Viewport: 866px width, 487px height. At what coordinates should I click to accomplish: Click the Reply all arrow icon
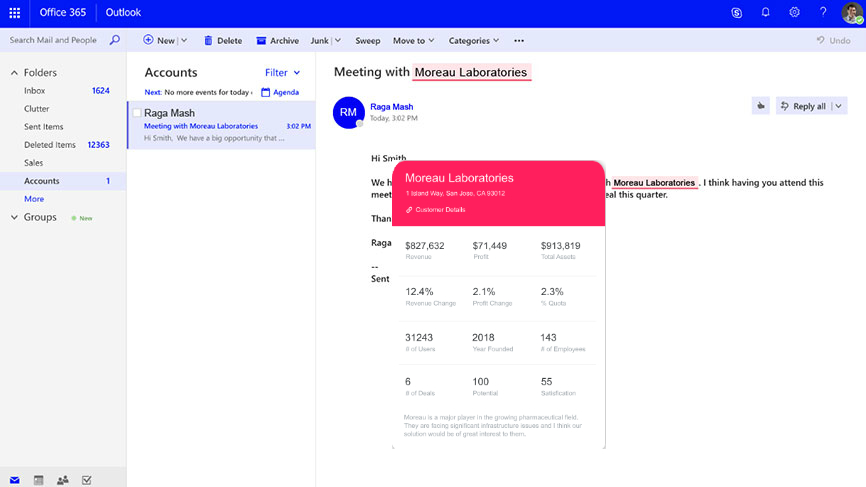click(x=785, y=106)
